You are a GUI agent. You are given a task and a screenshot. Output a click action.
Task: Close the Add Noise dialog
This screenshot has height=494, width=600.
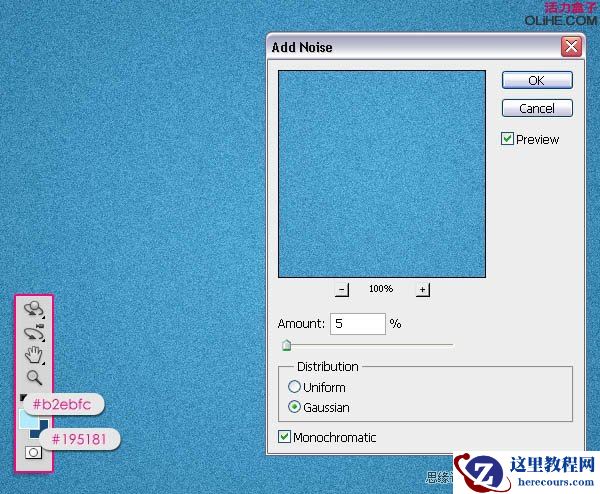571,47
